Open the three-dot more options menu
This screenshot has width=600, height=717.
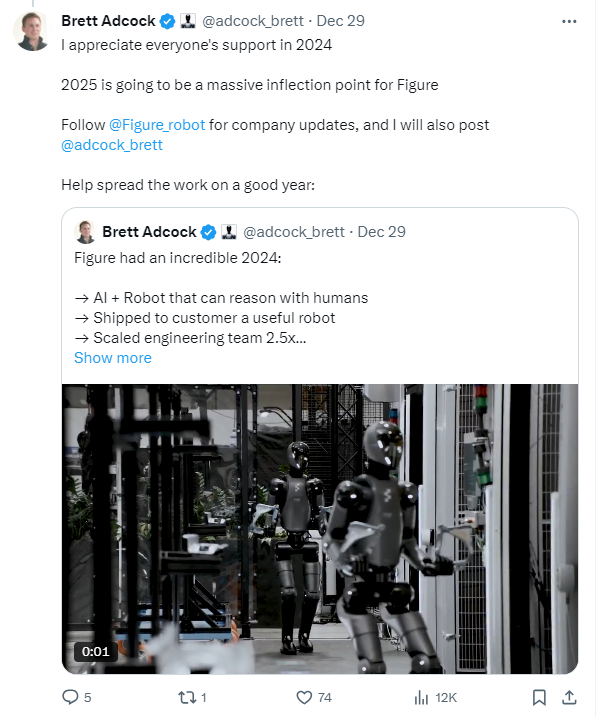point(569,20)
